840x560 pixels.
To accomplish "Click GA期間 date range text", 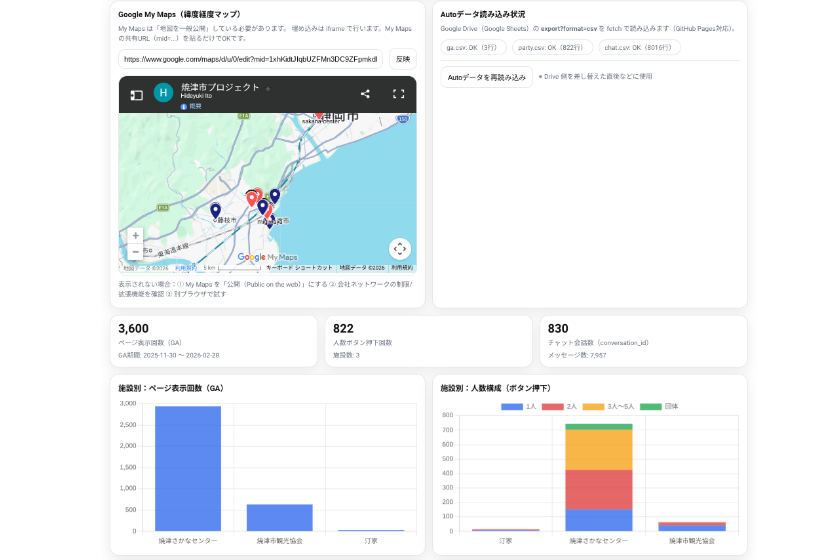I will (x=169, y=355).
